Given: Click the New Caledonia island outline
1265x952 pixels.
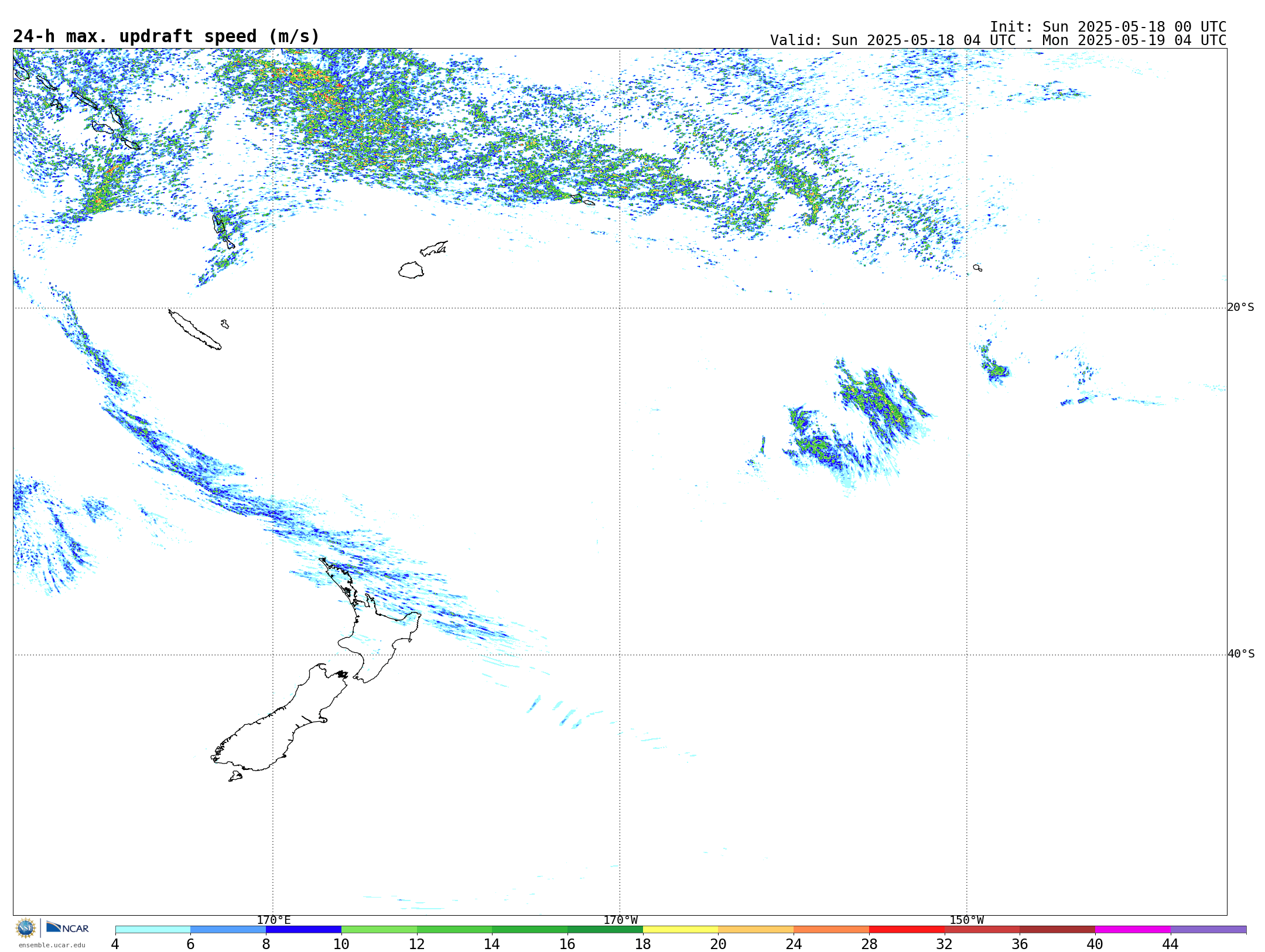Looking at the screenshot, I should [x=195, y=330].
